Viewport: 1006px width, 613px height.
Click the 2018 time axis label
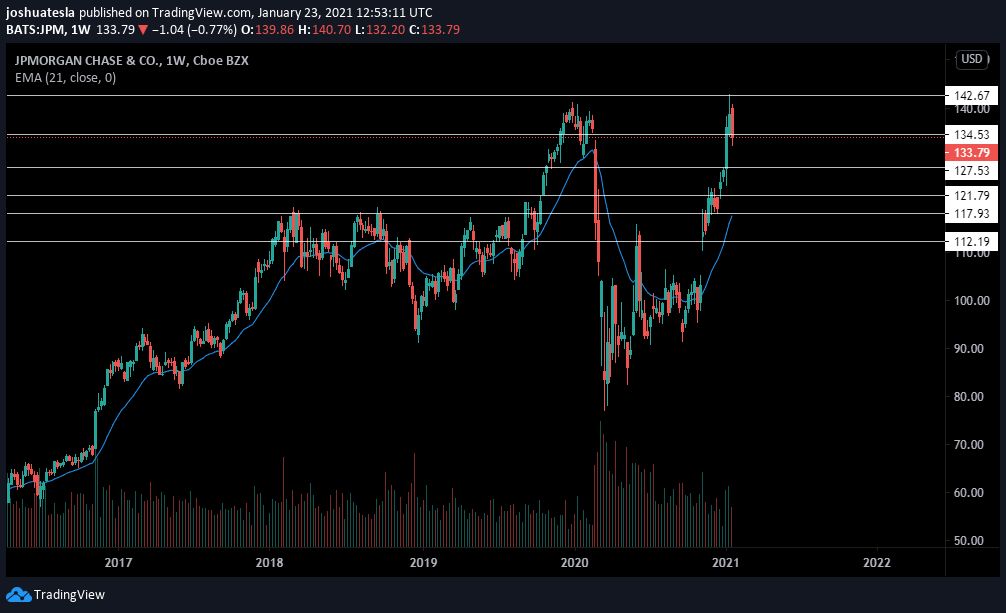pos(269,563)
